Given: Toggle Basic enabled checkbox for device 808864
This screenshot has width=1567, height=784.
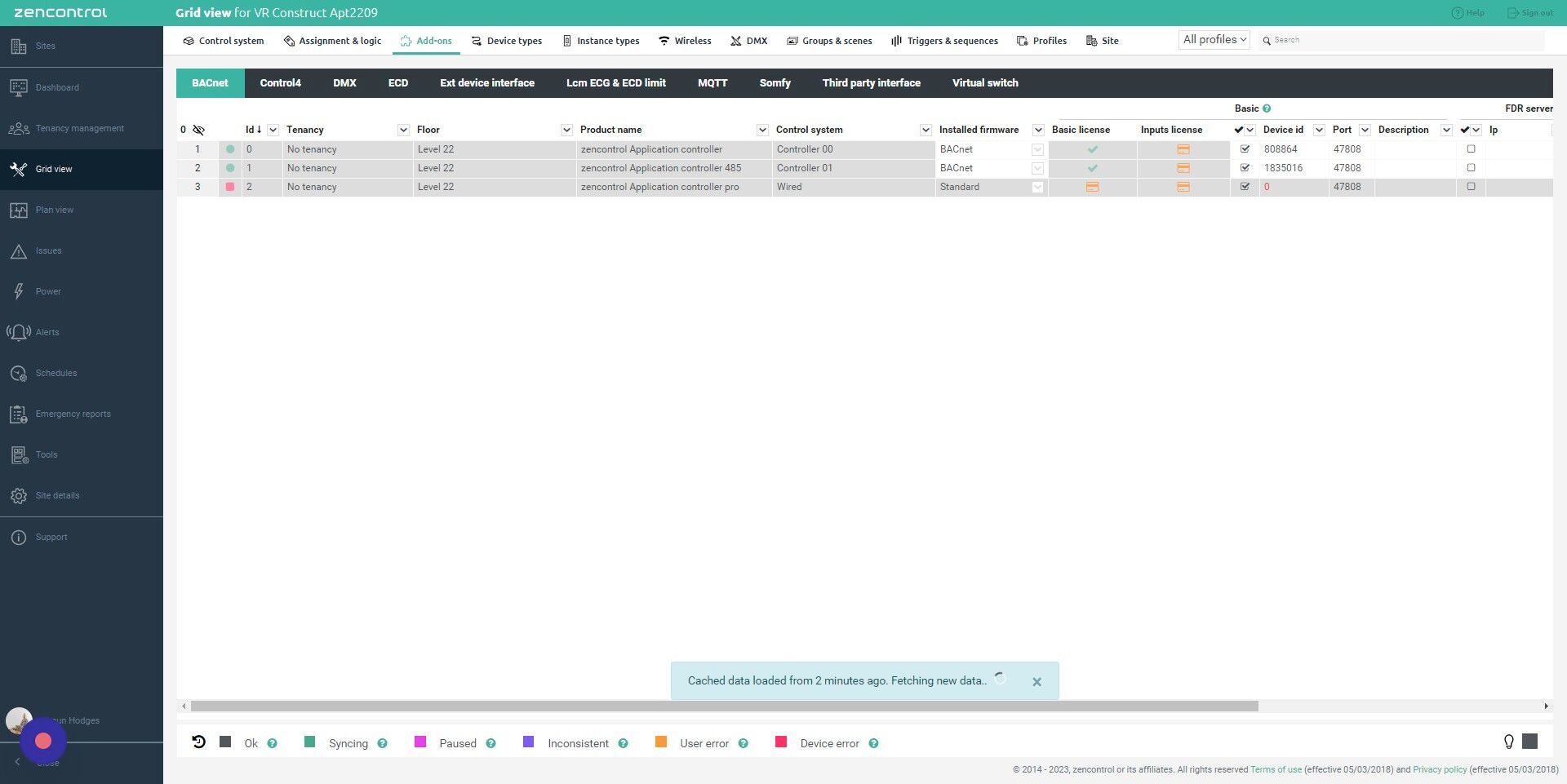Looking at the screenshot, I should pos(1245,149).
